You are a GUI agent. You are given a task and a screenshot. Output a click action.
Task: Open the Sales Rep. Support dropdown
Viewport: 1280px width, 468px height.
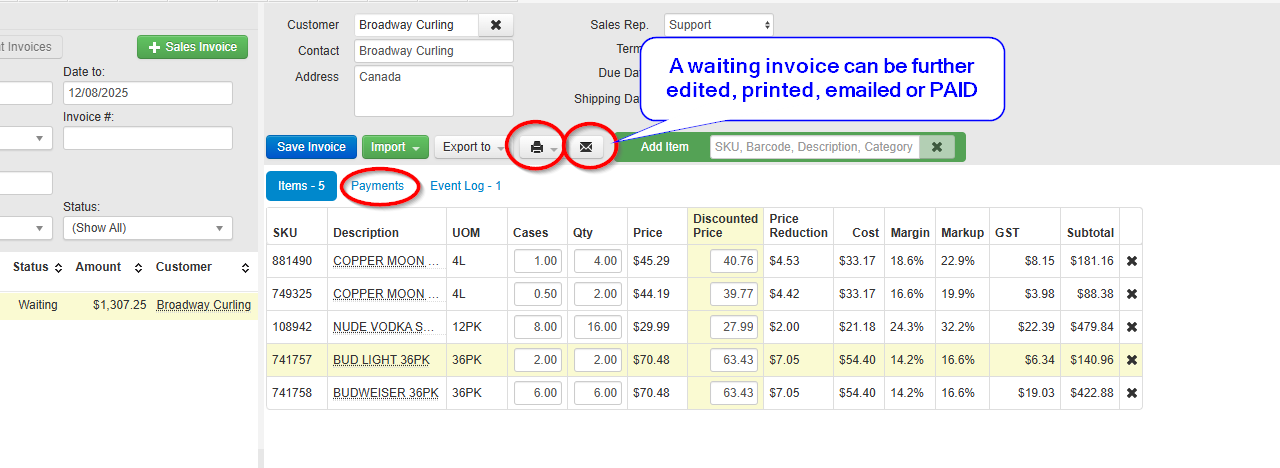pyautogui.click(x=719, y=25)
